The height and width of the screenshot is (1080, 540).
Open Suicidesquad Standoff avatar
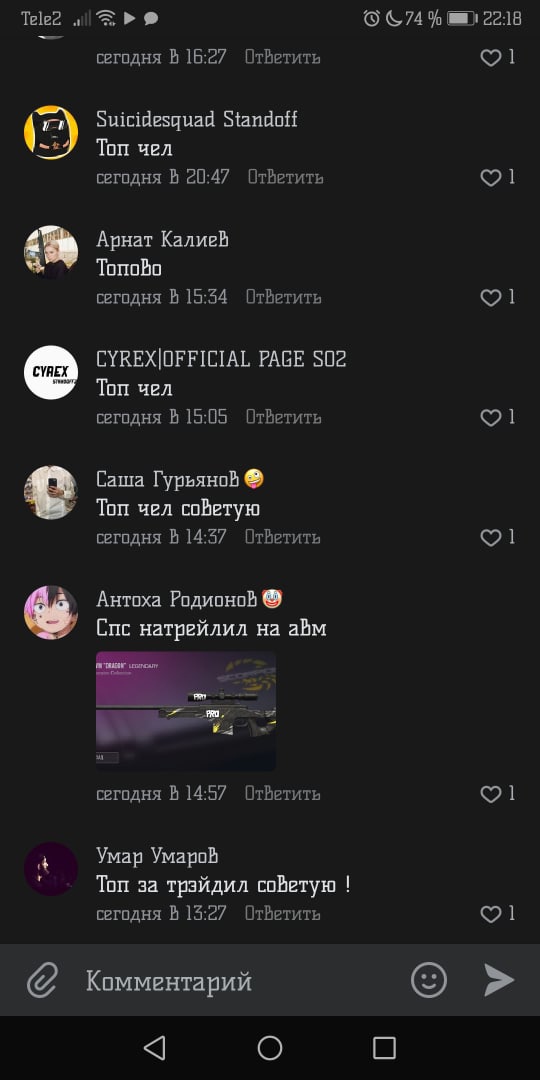(x=51, y=133)
